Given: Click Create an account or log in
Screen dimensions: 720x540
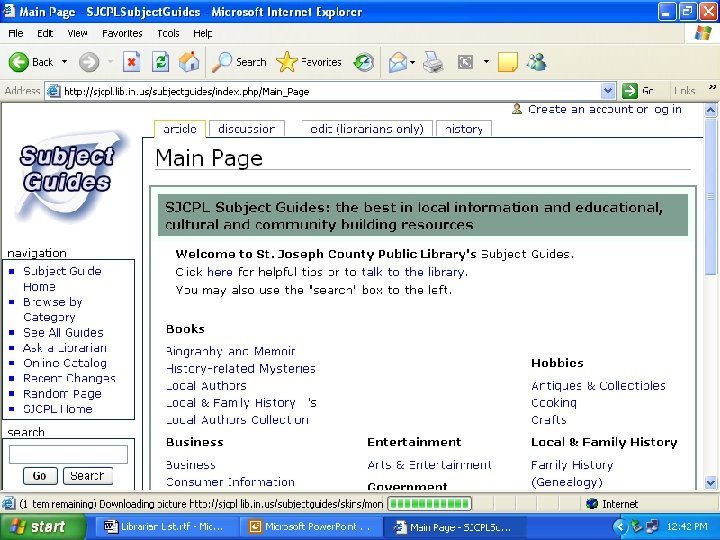Looking at the screenshot, I should pyautogui.click(x=604, y=109).
